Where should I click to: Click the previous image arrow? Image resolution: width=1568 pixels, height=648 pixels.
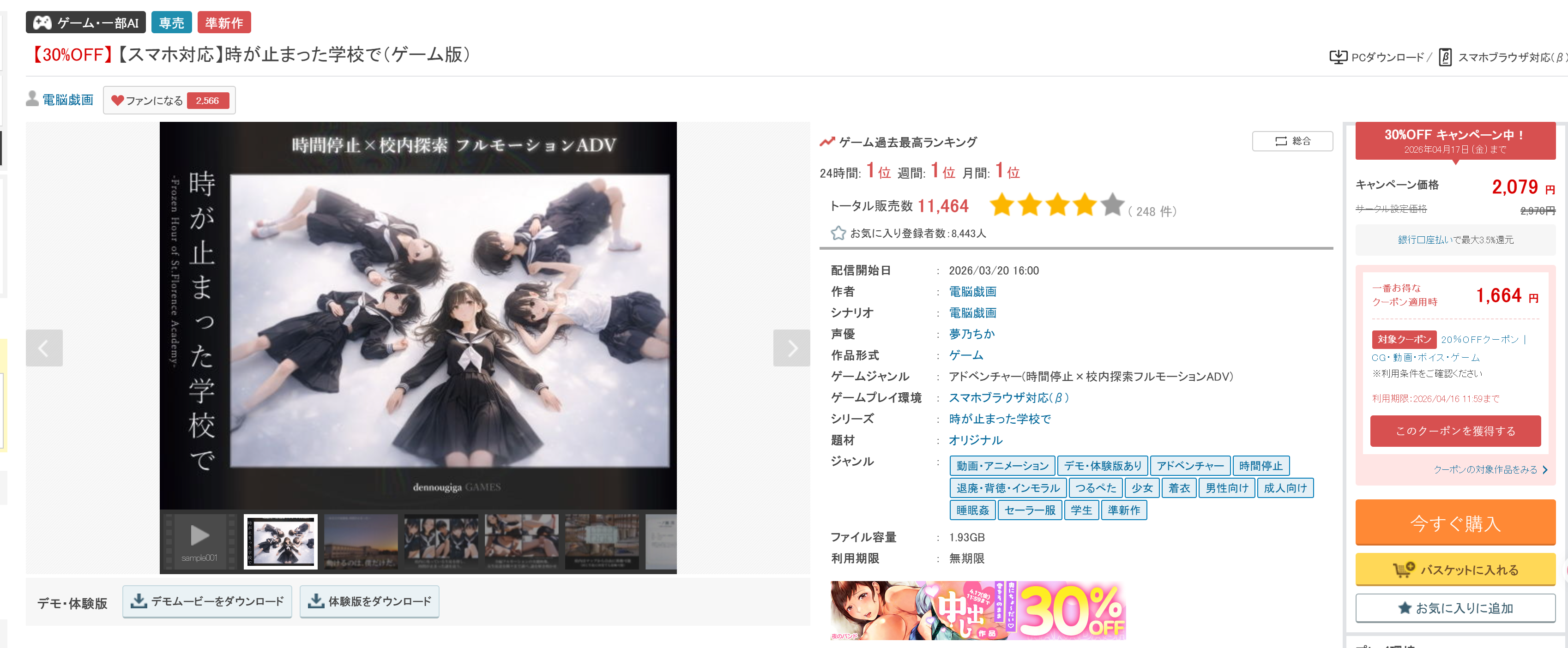pos(44,348)
